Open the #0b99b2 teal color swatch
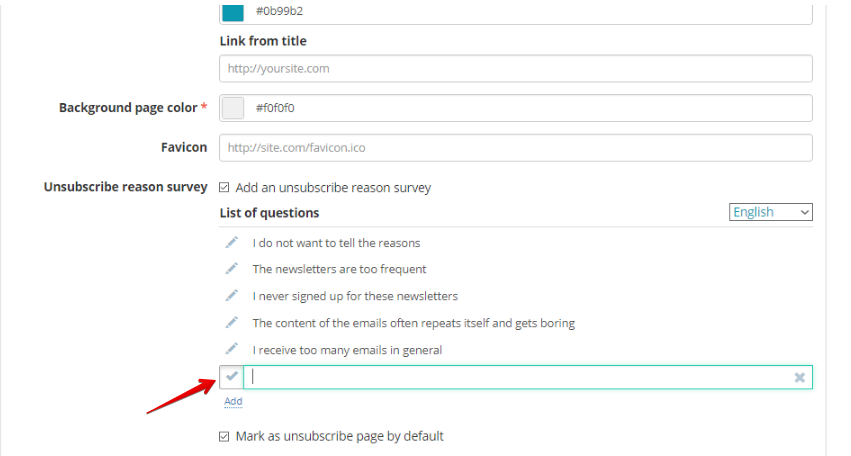The image size is (851, 456). coord(233,12)
